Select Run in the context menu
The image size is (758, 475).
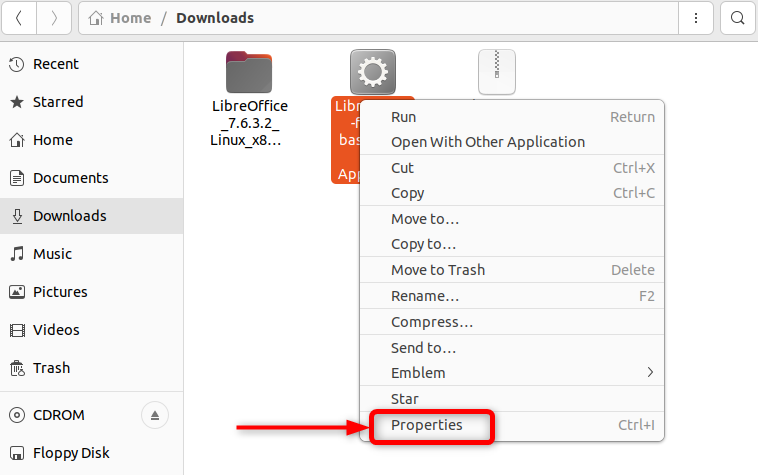coord(403,117)
